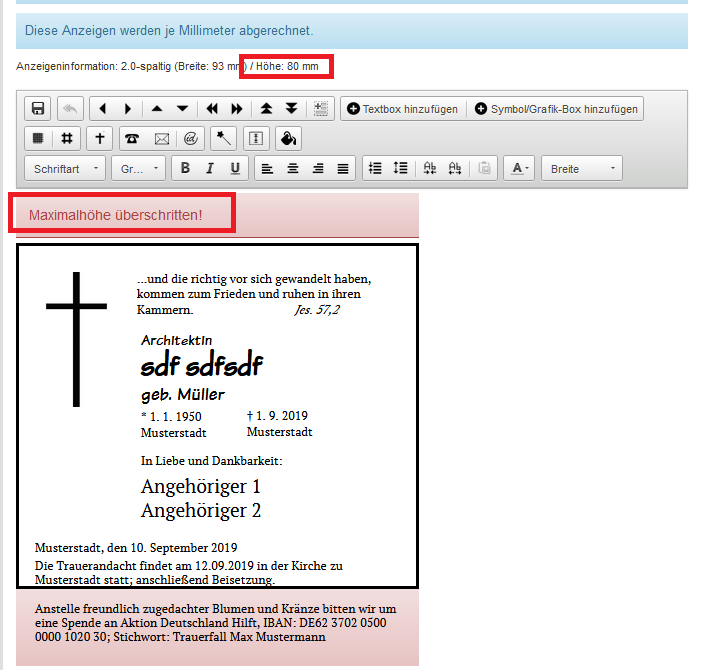Screen dimensions: 706x670
Task: Open the Schriftart font dropdown
Action: coord(65,168)
